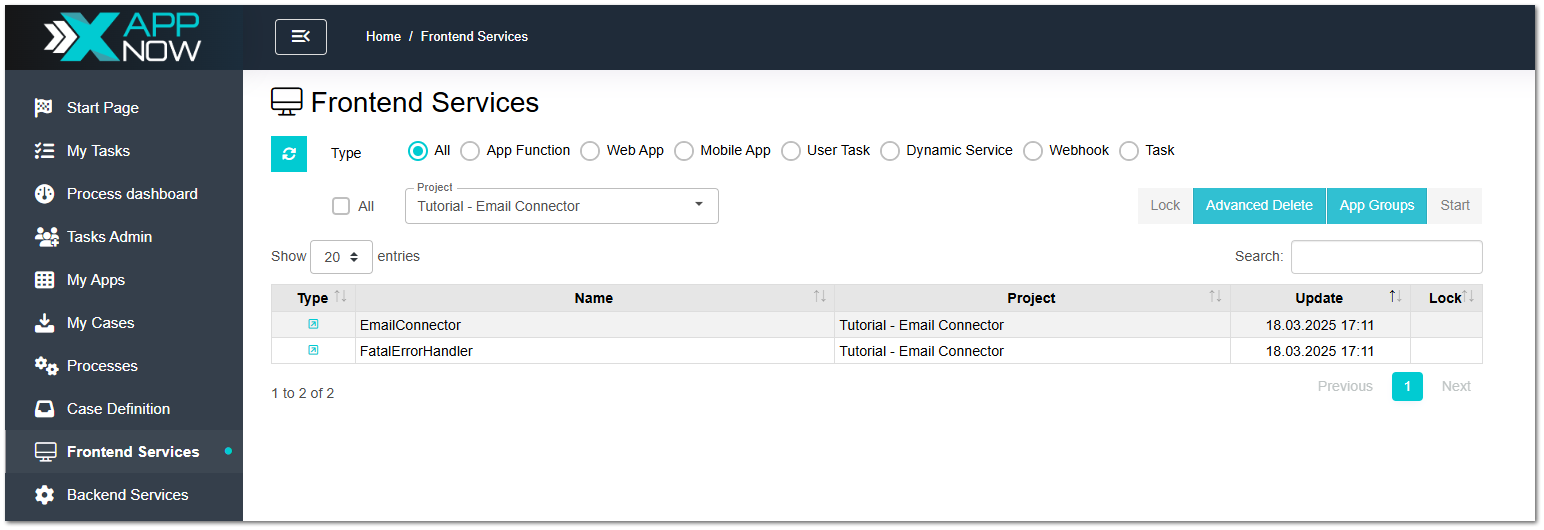Click the Search input field

tap(1386, 257)
